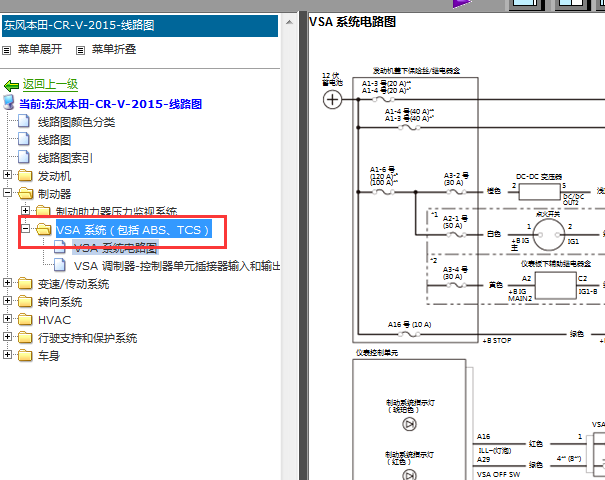Screen dimensions: 605x480
Task: Click 菜单展开 to expand all menus
Action: coord(40,49)
